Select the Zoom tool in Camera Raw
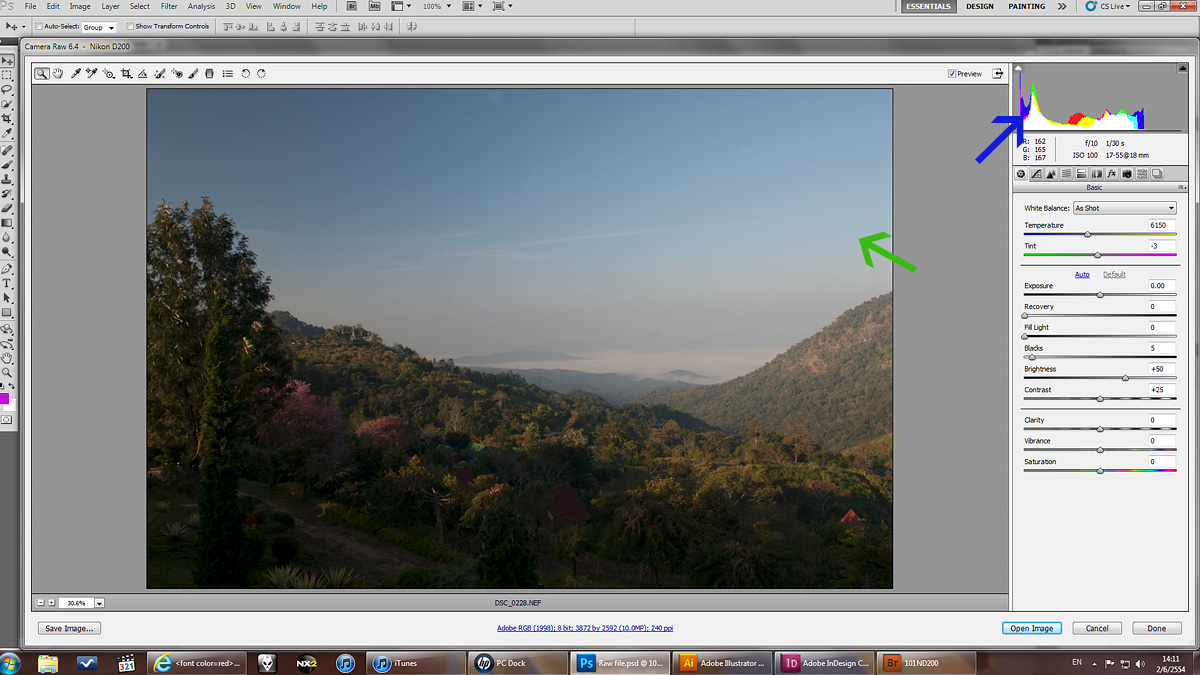Image resolution: width=1200 pixels, height=675 pixels. [42, 73]
